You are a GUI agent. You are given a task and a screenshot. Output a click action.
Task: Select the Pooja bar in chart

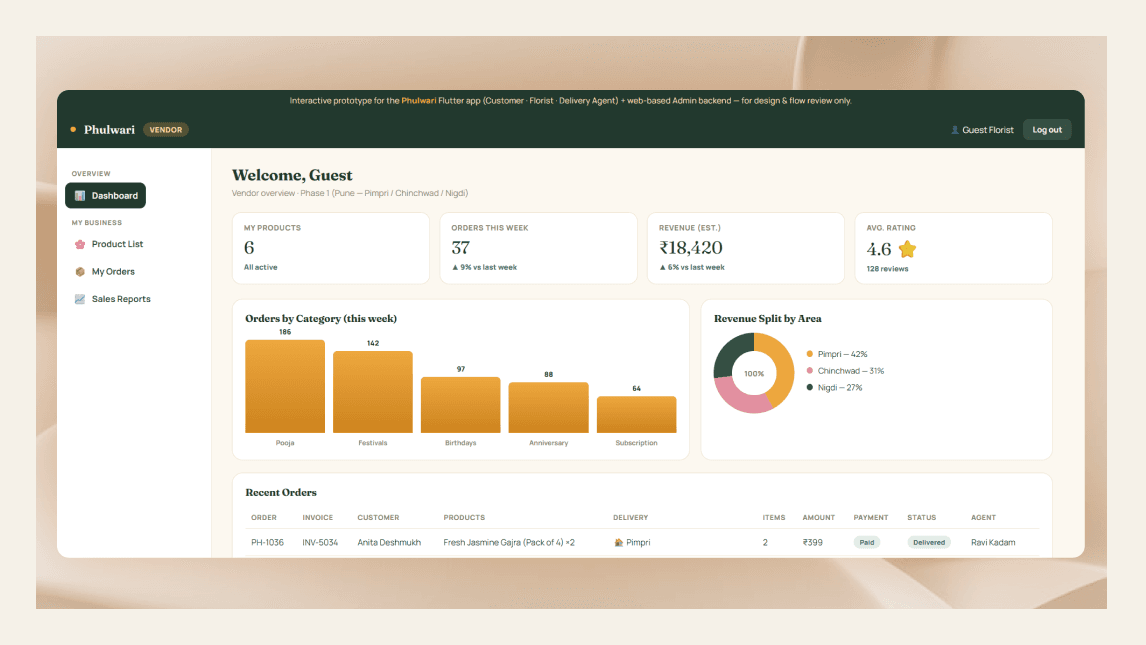pos(285,386)
